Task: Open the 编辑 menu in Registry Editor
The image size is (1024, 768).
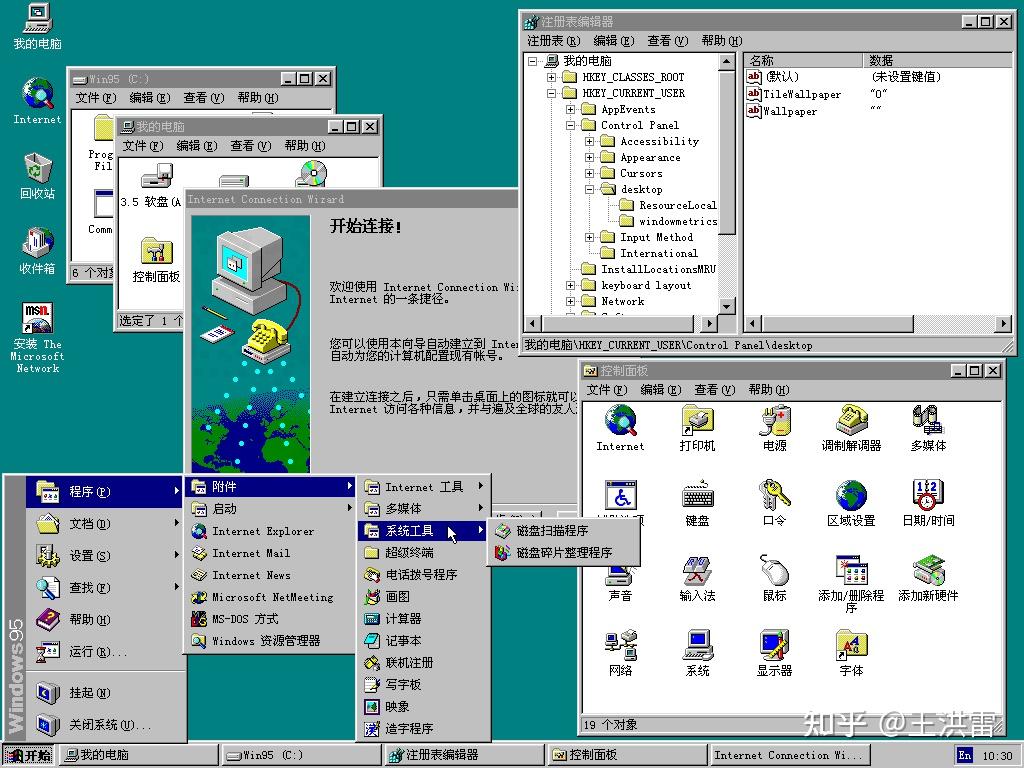Action: (x=611, y=40)
